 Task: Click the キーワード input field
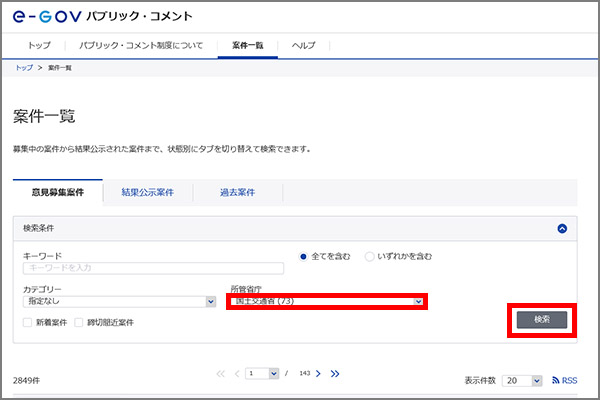(x=153, y=268)
